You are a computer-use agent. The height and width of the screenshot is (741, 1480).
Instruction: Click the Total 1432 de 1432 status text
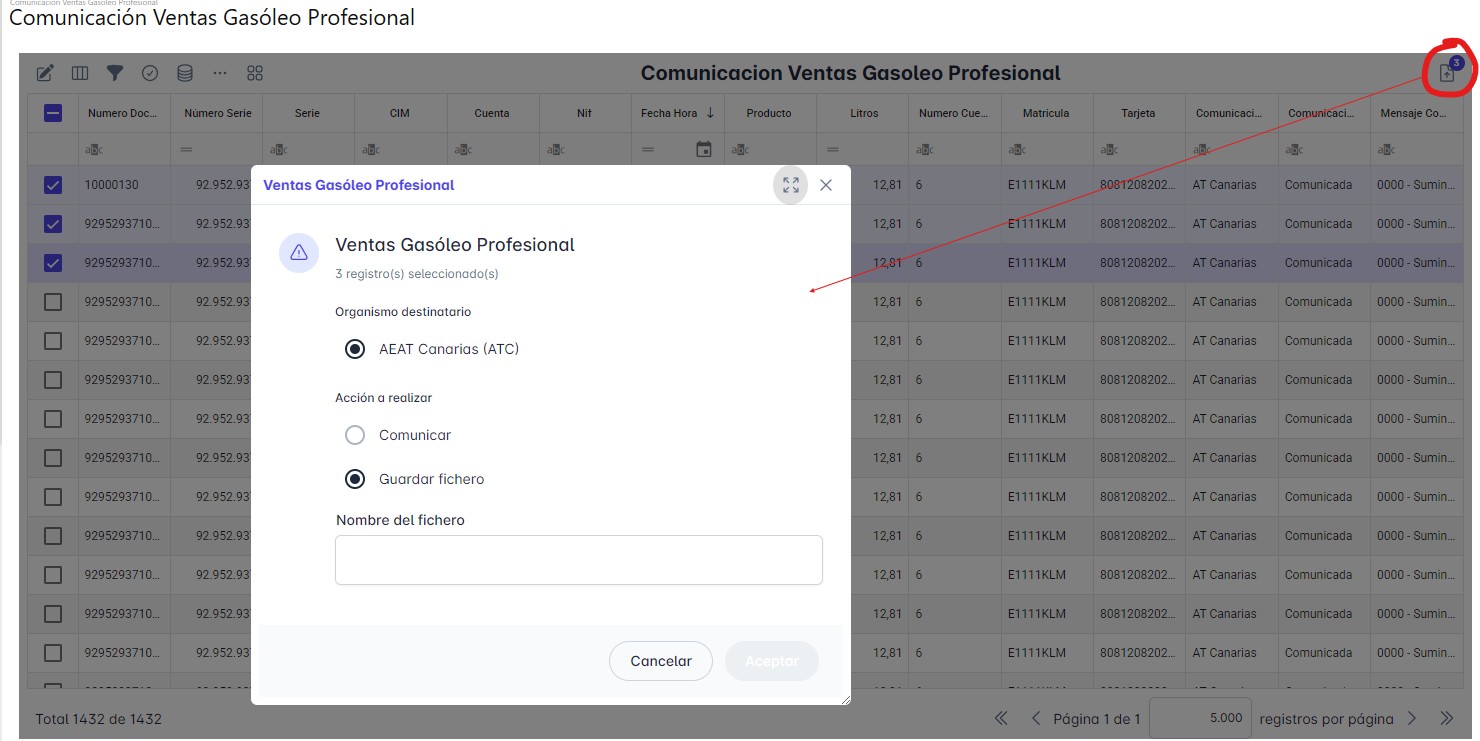[98, 719]
